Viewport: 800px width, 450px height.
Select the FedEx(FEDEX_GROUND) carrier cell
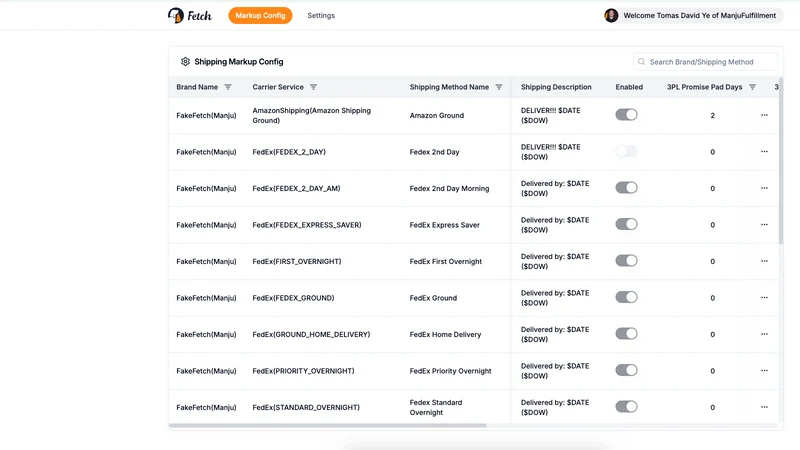293,298
